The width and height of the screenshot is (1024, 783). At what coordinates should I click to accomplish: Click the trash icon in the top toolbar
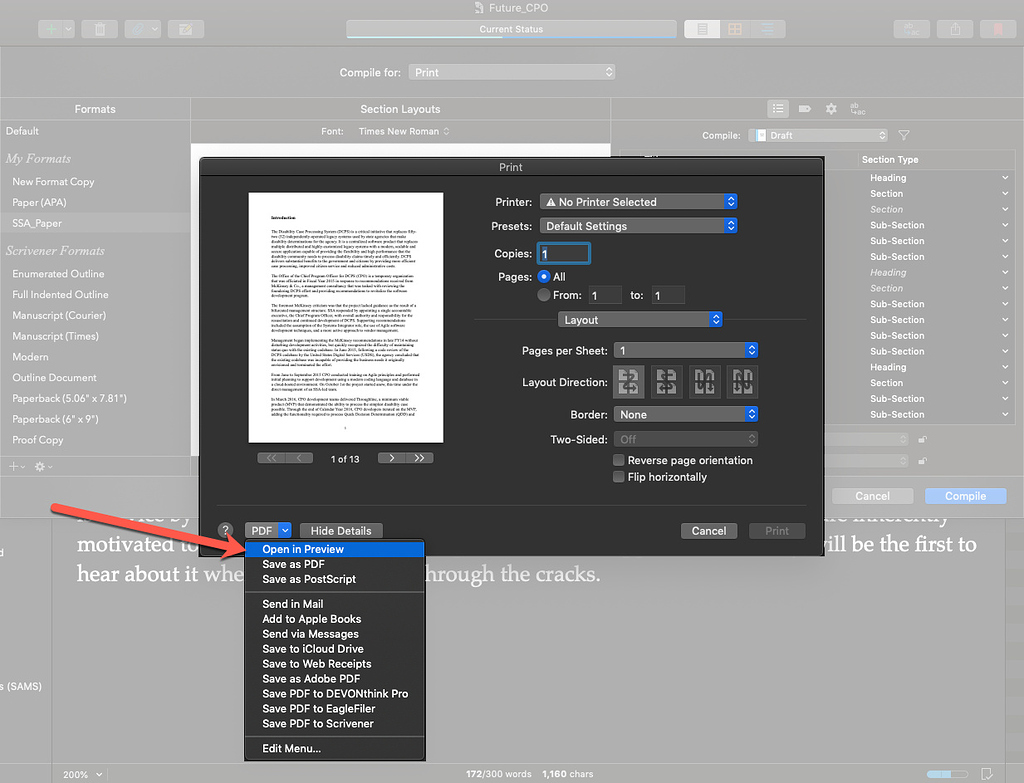click(99, 29)
